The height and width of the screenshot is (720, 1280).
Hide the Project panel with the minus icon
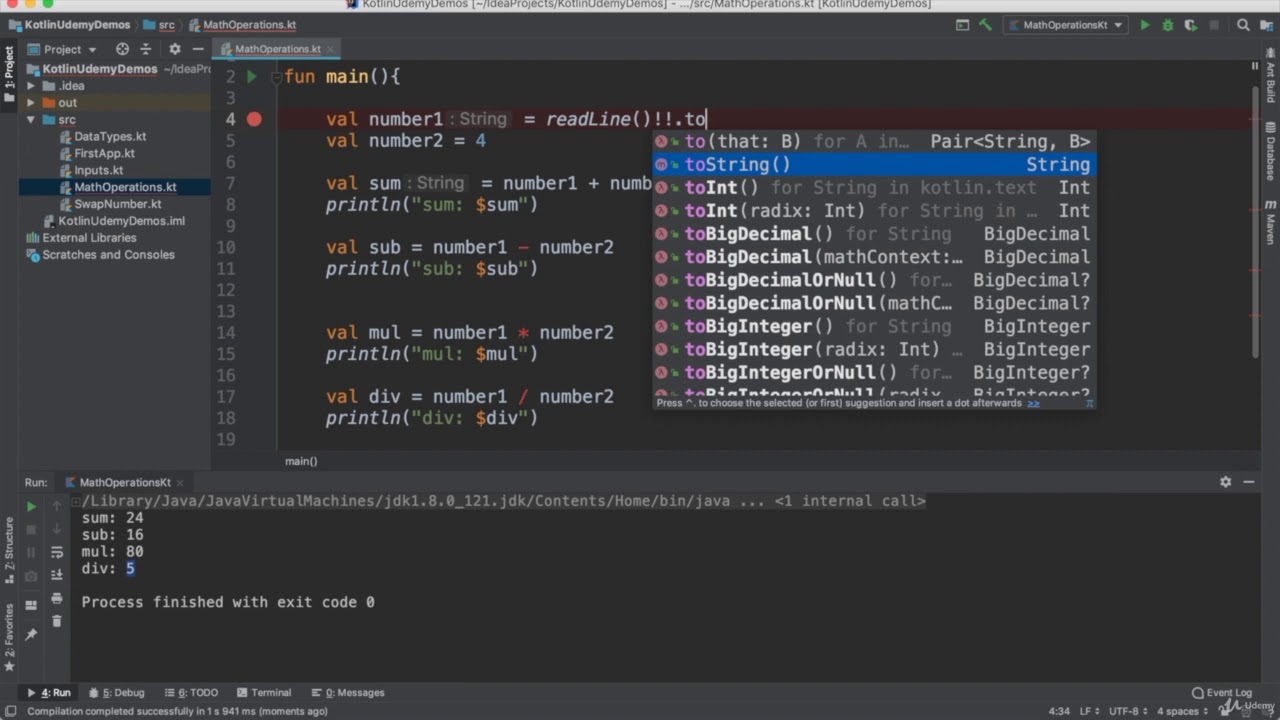pos(198,49)
